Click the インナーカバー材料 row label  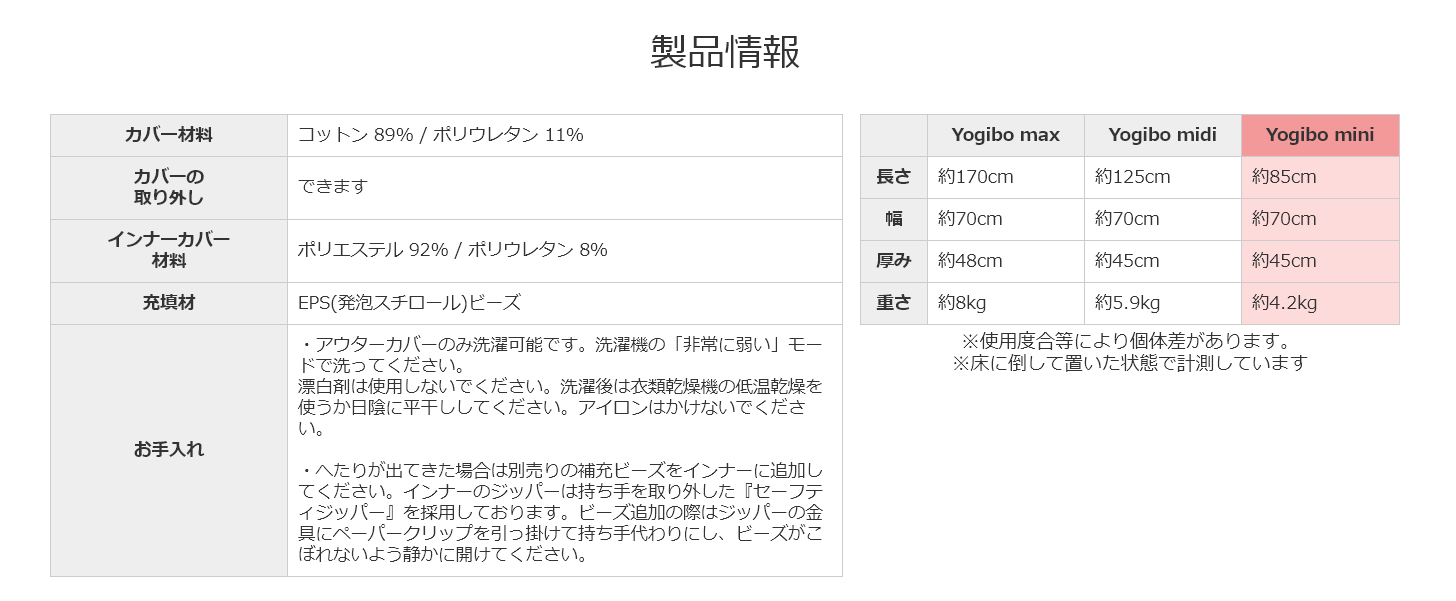(x=169, y=250)
